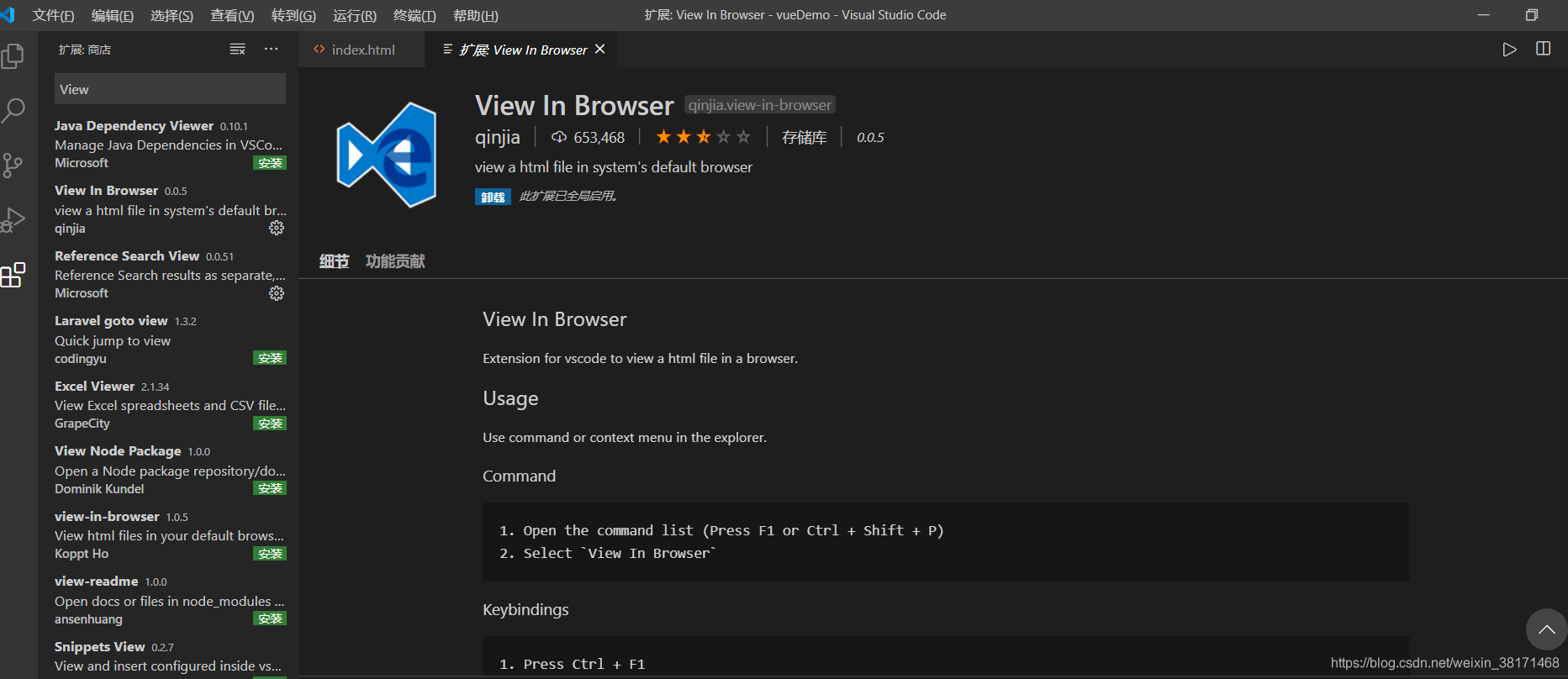This screenshot has width=1568, height=679.
Task: Open the 选择(S) menu
Action: point(172,15)
